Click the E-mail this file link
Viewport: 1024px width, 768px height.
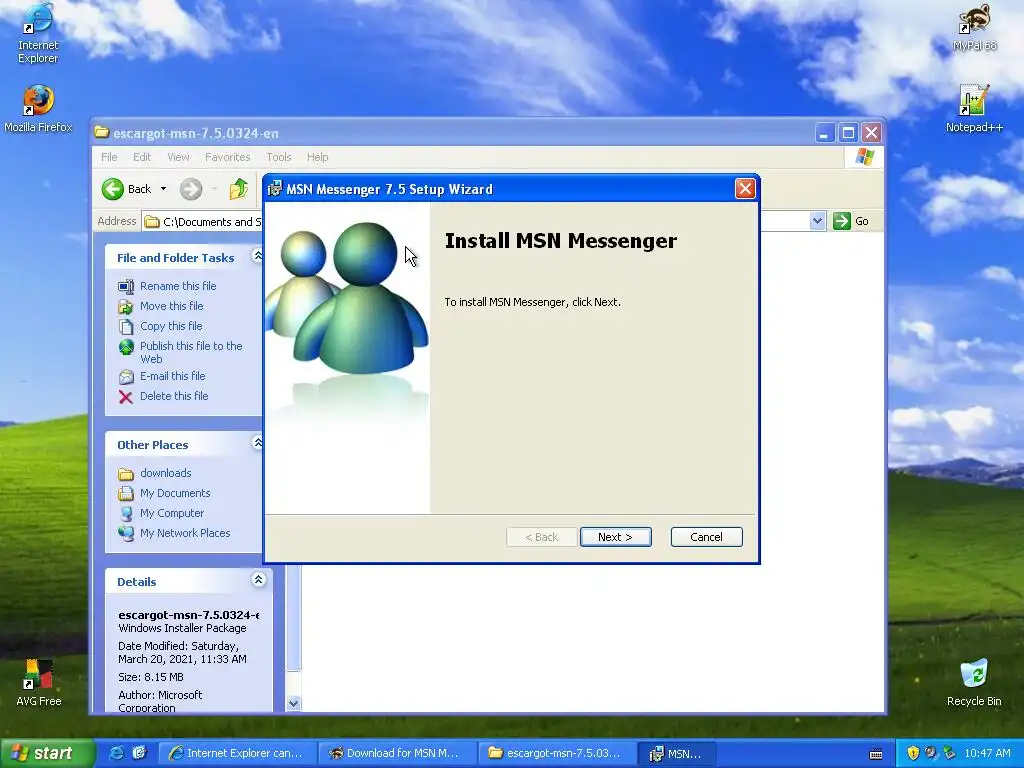pos(172,376)
